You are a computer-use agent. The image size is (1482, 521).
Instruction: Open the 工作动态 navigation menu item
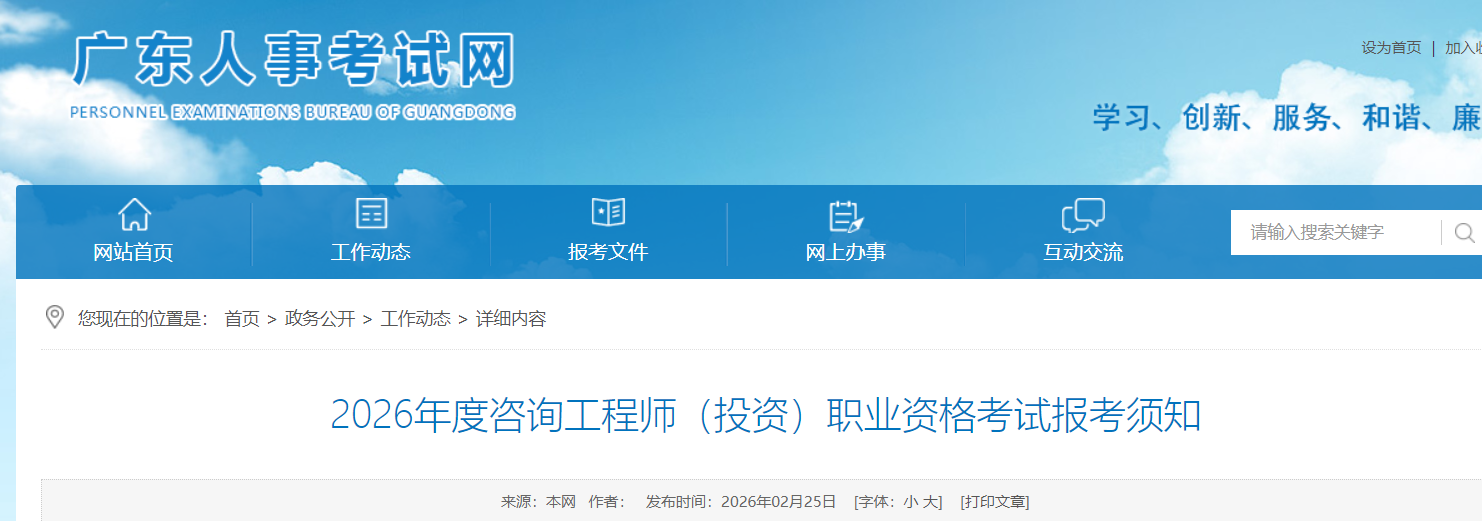click(x=371, y=252)
